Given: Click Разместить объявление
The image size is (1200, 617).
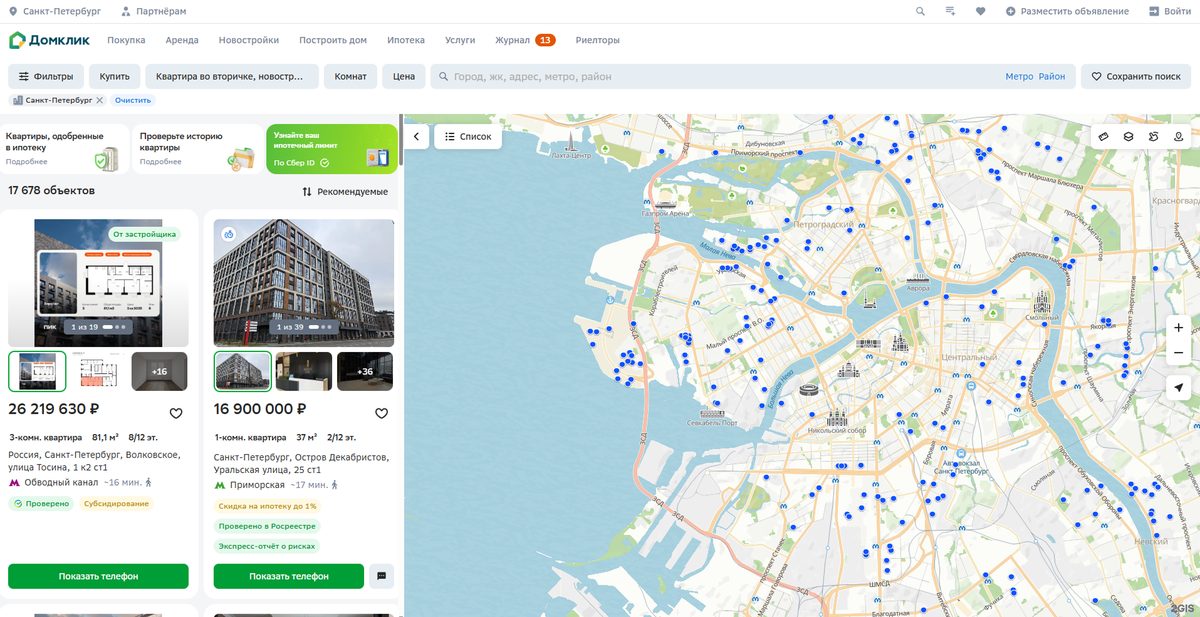Looking at the screenshot, I should click(x=1067, y=11).
